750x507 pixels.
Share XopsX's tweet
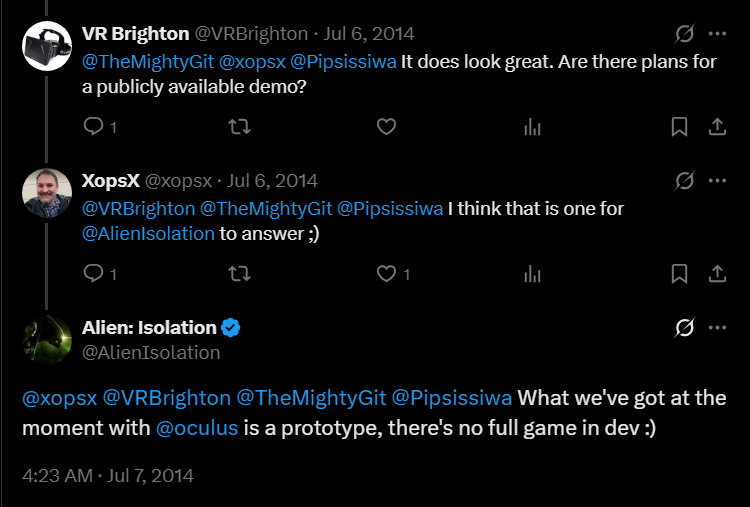click(716, 273)
